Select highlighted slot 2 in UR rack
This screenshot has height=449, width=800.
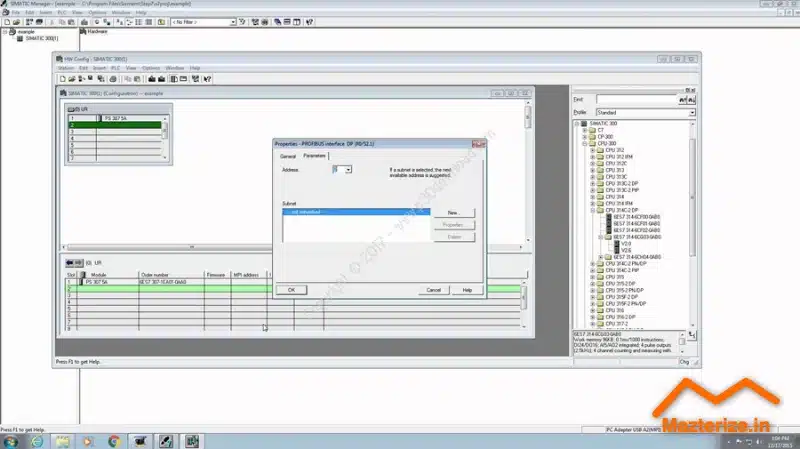click(115, 125)
